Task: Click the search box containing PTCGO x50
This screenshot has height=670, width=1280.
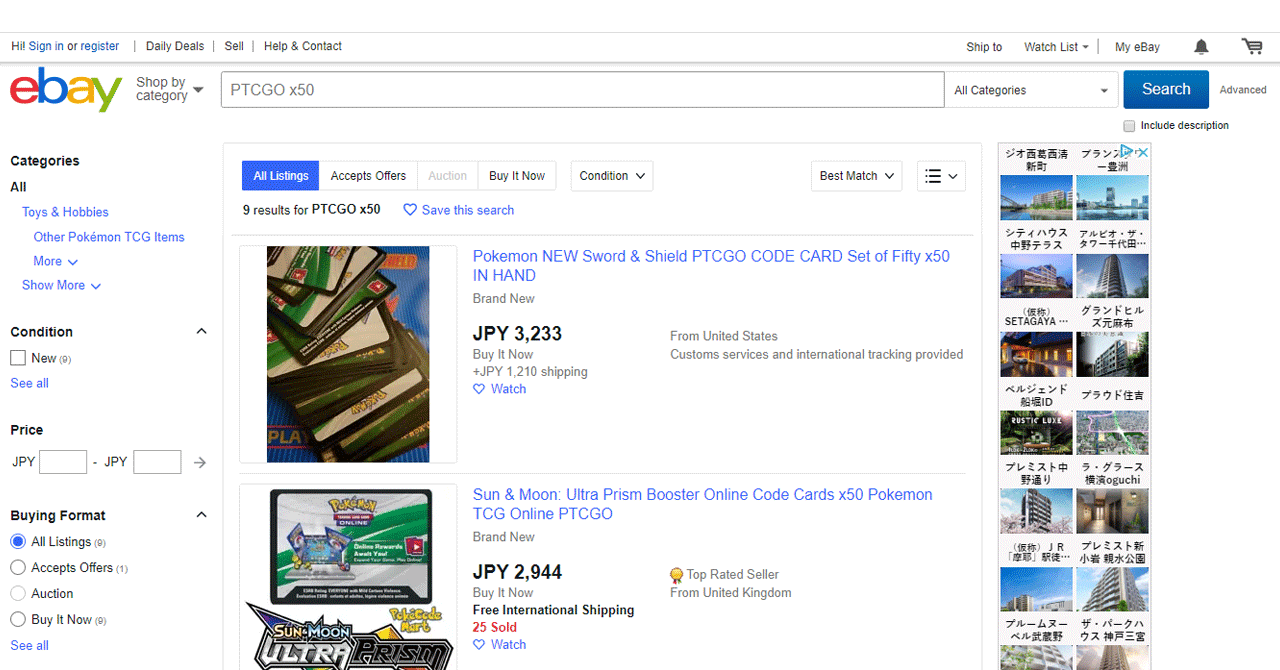Action: point(582,90)
